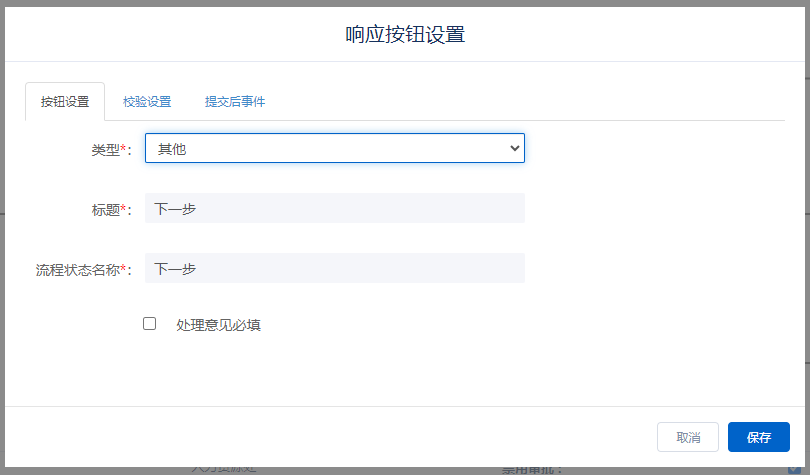Save settings with the 保存 button
This screenshot has height=475, width=810.
pos(758,437)
